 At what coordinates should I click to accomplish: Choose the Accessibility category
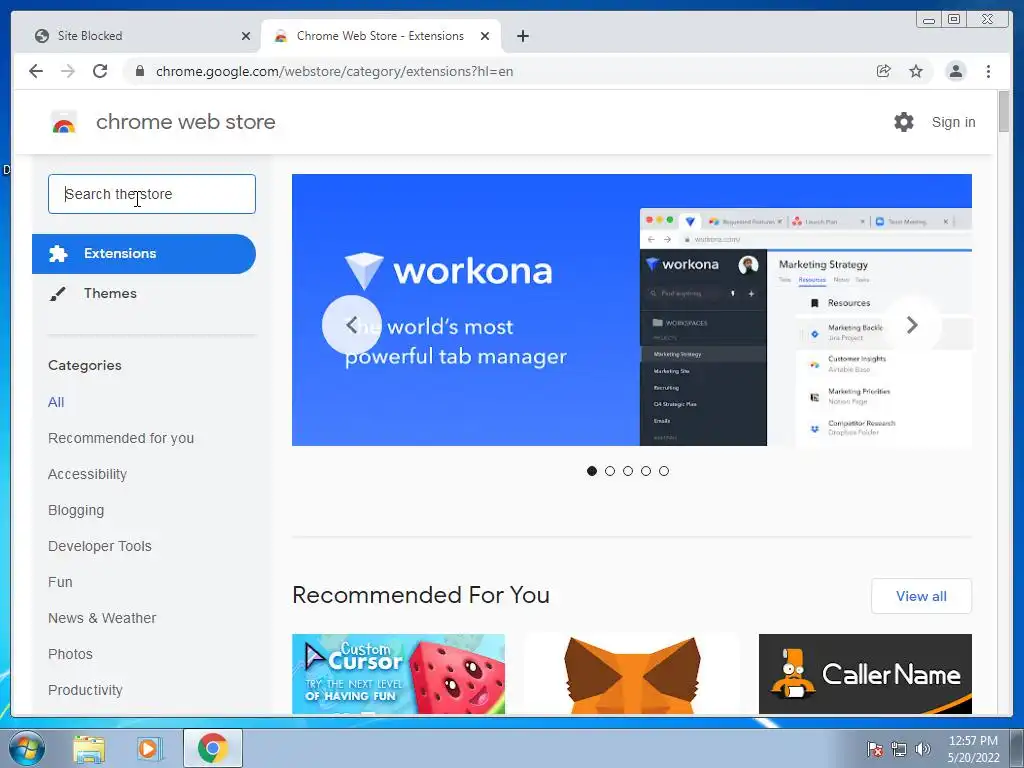(87, 474)
